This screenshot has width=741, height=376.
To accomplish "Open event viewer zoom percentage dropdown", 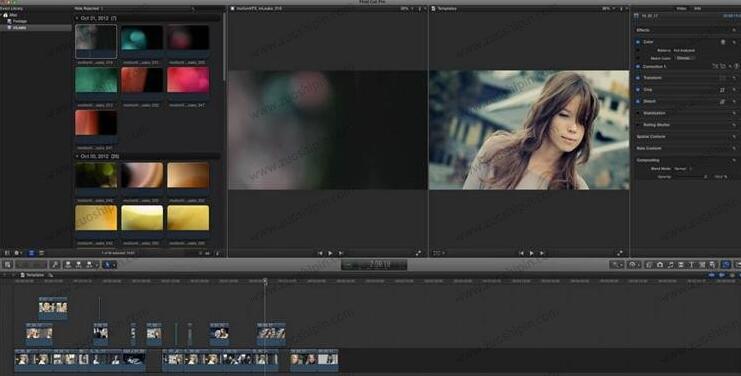I will 406,9.
